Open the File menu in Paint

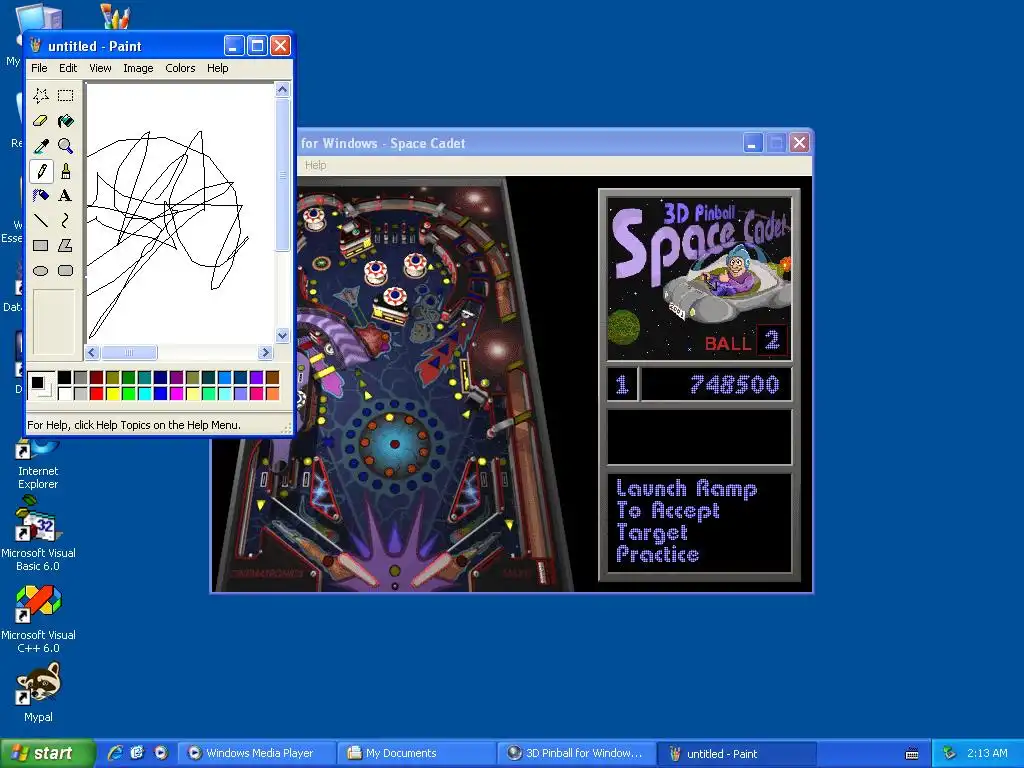[39, 68]
